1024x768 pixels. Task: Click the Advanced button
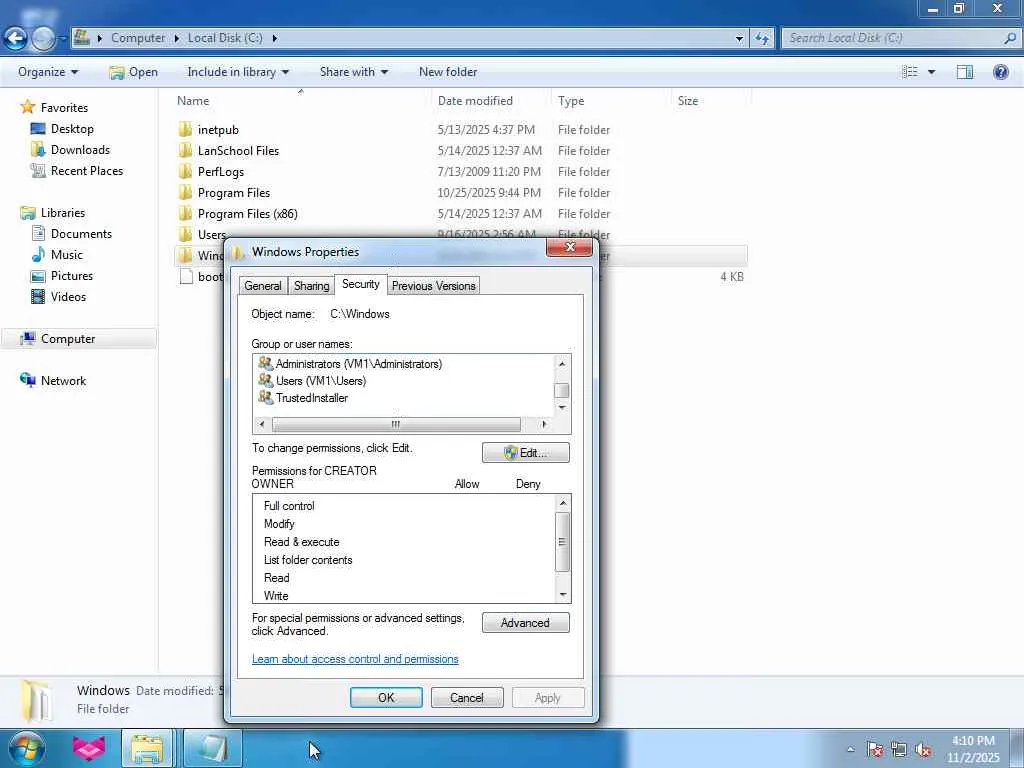pos(526,622)
